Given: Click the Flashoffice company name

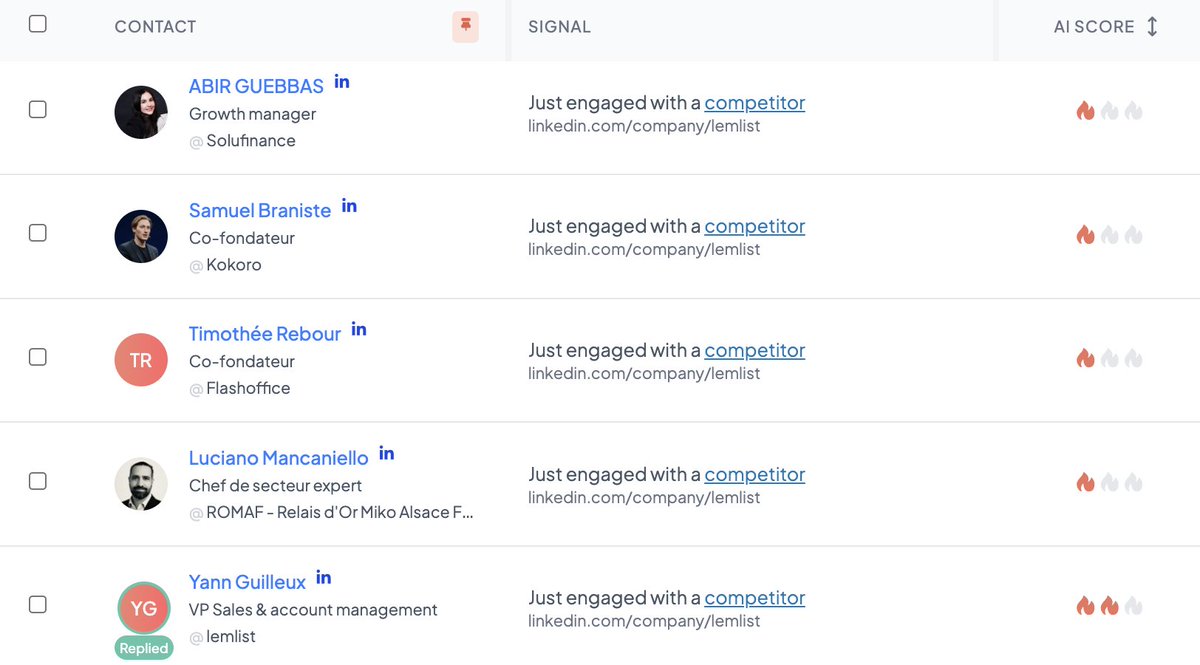Looking at the screenshot, I should (248, 388).
